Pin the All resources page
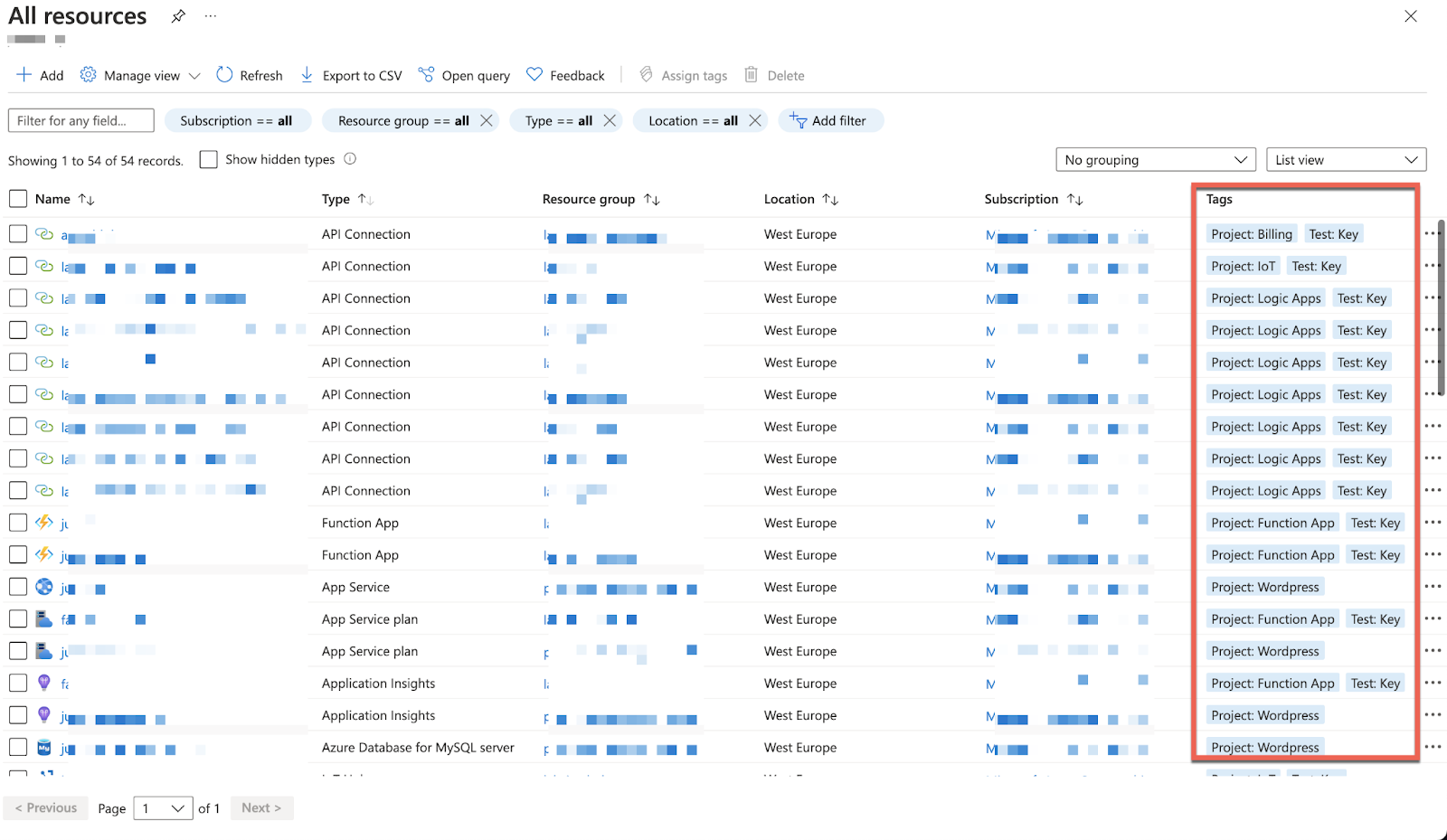Image resolution: width=1447 pixels, height=840 pixels. pos(177,15)
